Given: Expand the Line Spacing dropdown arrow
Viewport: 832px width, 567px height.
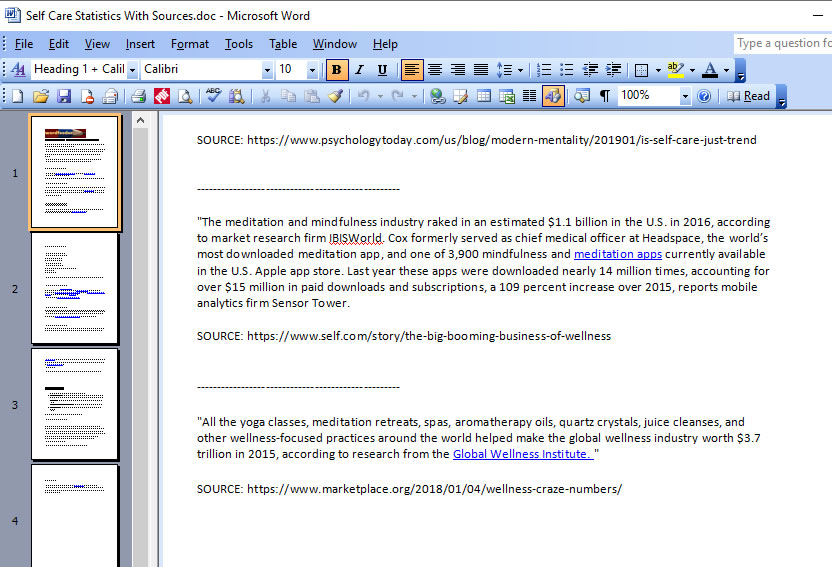Looking at the screenshot, I should coord(521,69).
